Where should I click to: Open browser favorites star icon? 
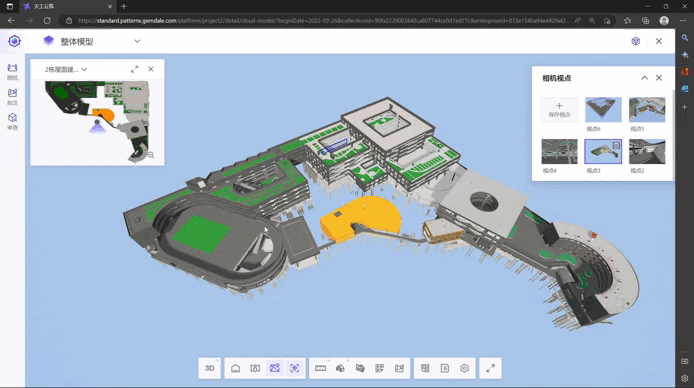[627, 20]
